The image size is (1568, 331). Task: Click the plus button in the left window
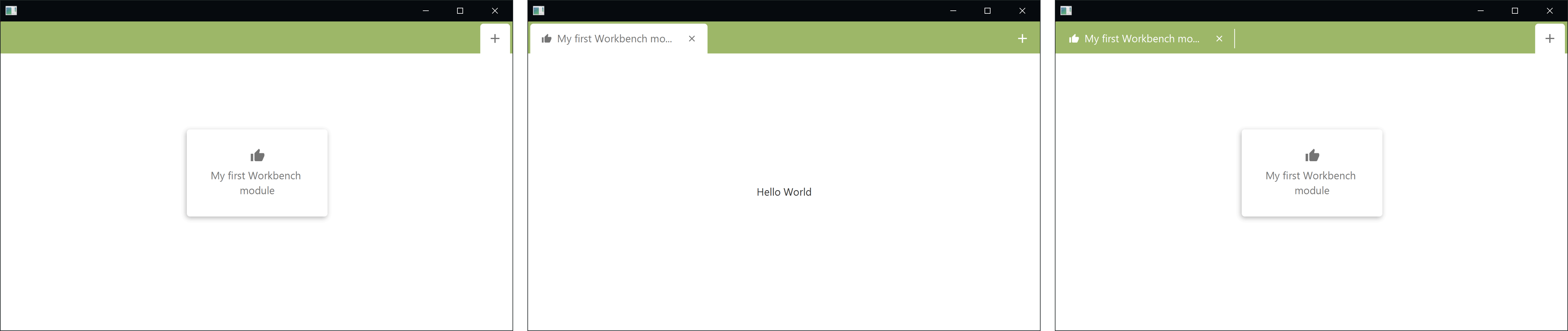tap(495, 38)
